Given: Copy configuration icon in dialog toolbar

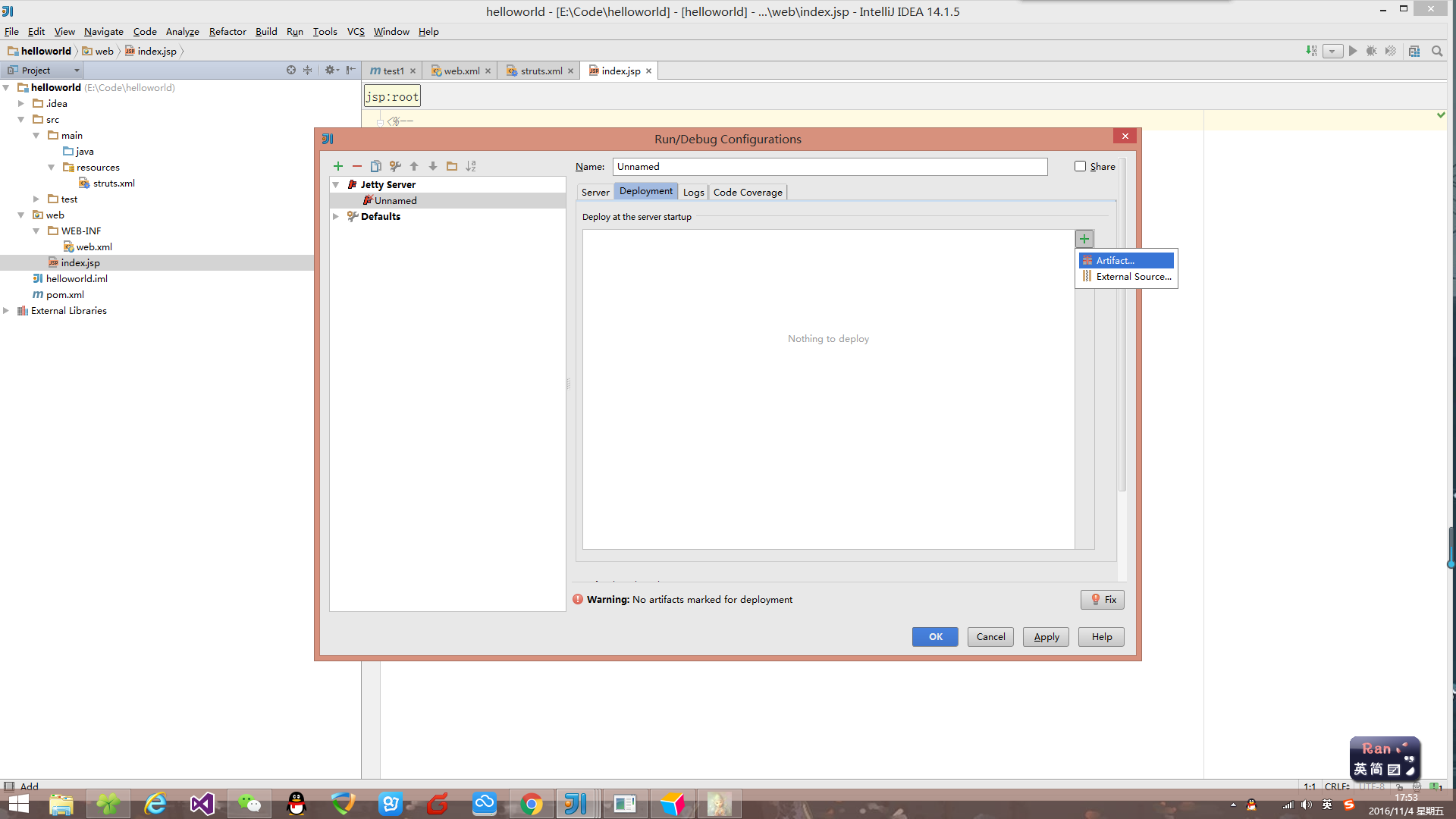Looking at the screenshot, I should 376,166.
